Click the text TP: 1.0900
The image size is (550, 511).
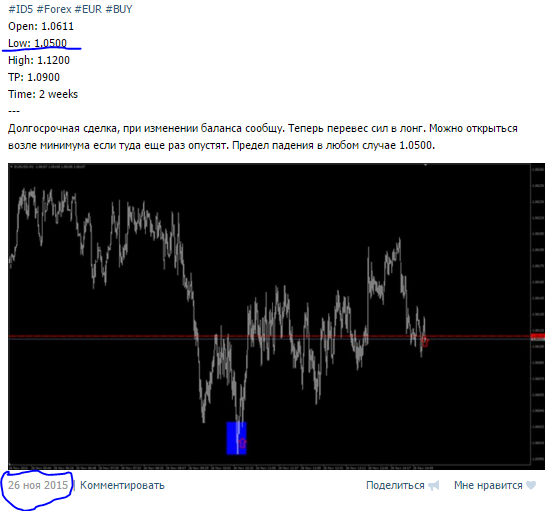click(34, 77)
